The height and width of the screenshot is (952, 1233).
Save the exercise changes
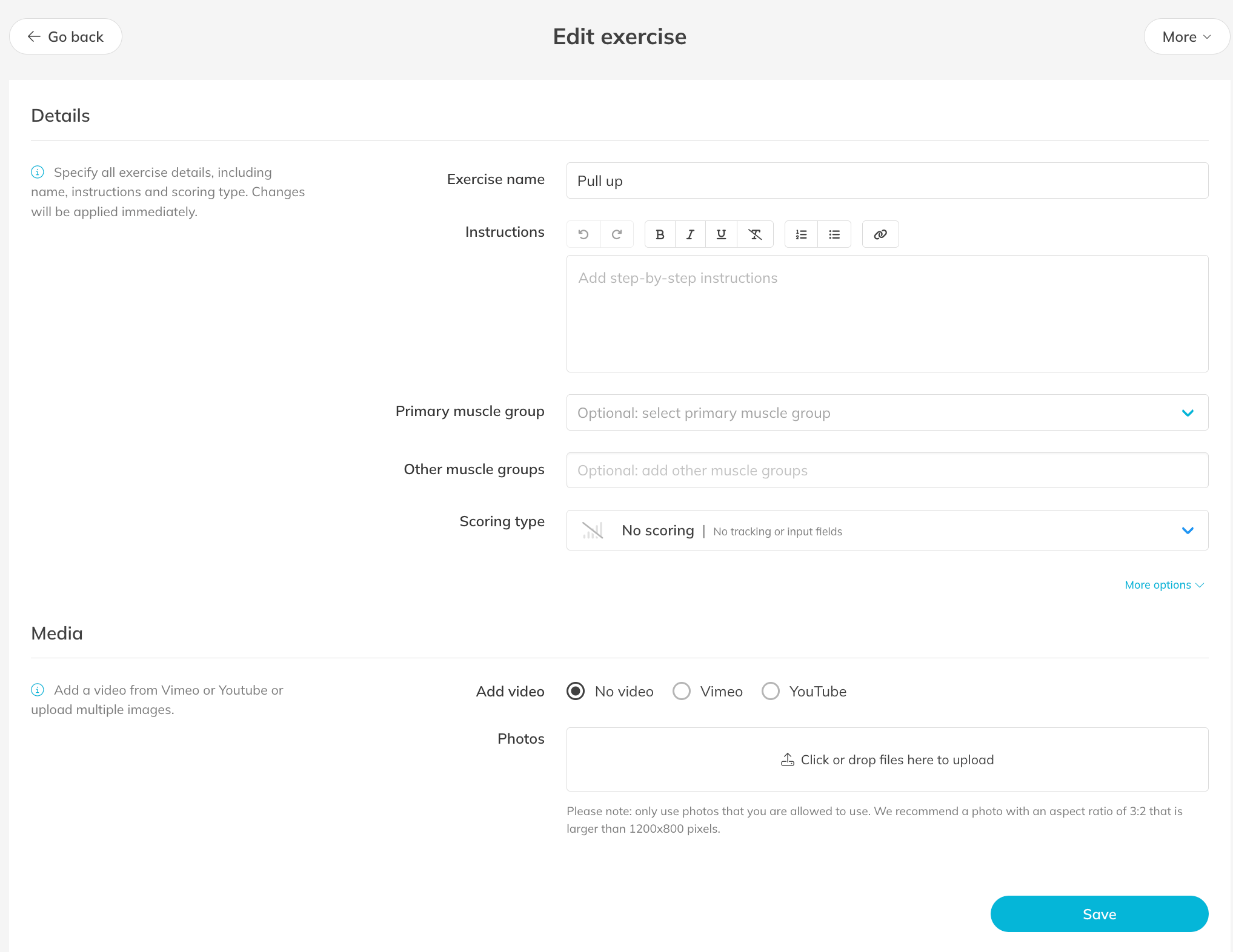(1098, 914)
